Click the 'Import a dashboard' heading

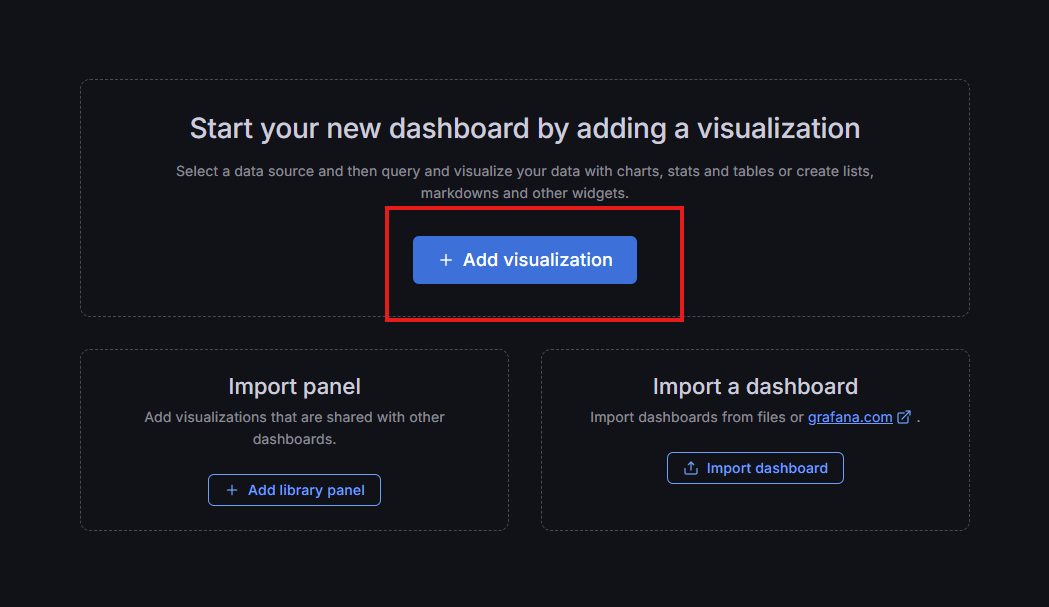coord(754,386)
